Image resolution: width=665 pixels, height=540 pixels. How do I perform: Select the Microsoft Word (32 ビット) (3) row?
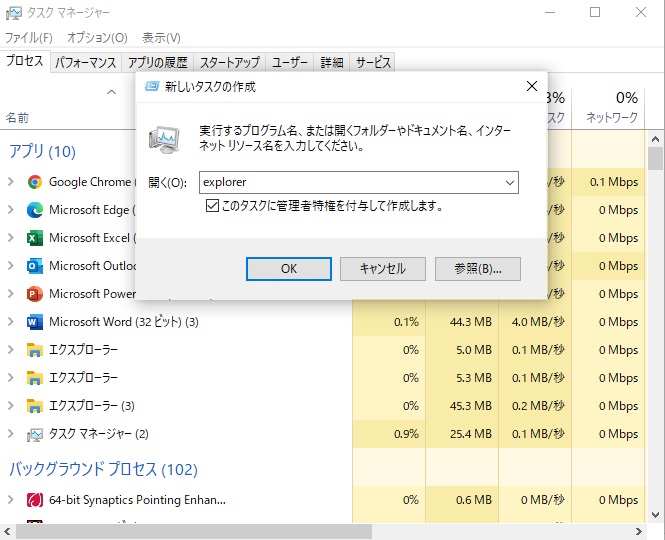pos(322,322)
